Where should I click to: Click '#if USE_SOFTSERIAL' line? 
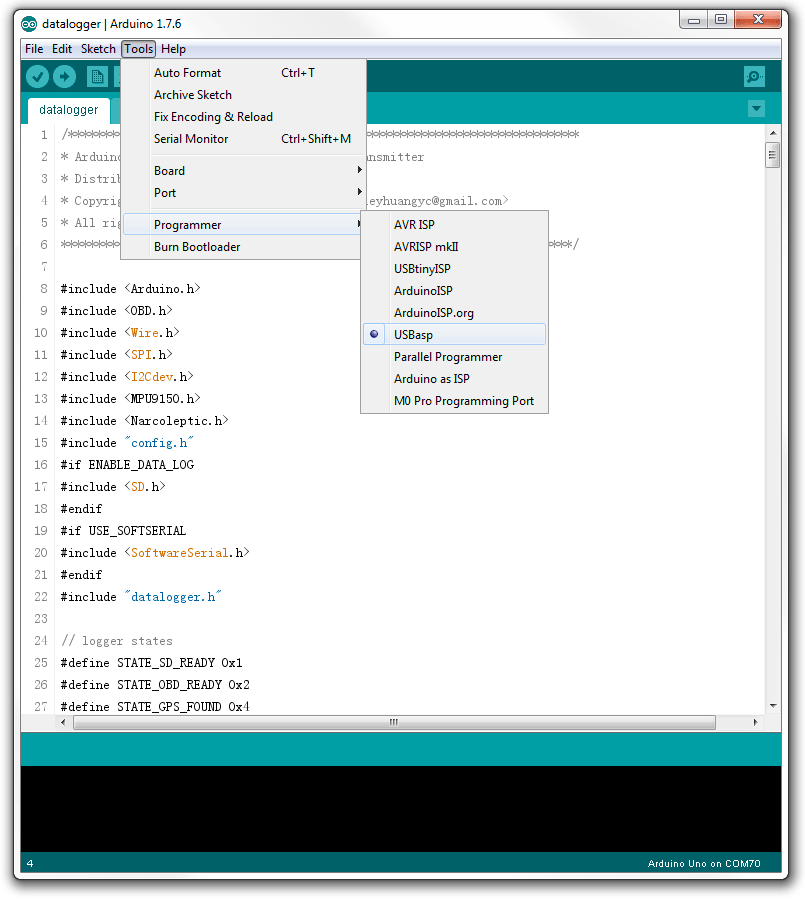[x=123, y=531]
